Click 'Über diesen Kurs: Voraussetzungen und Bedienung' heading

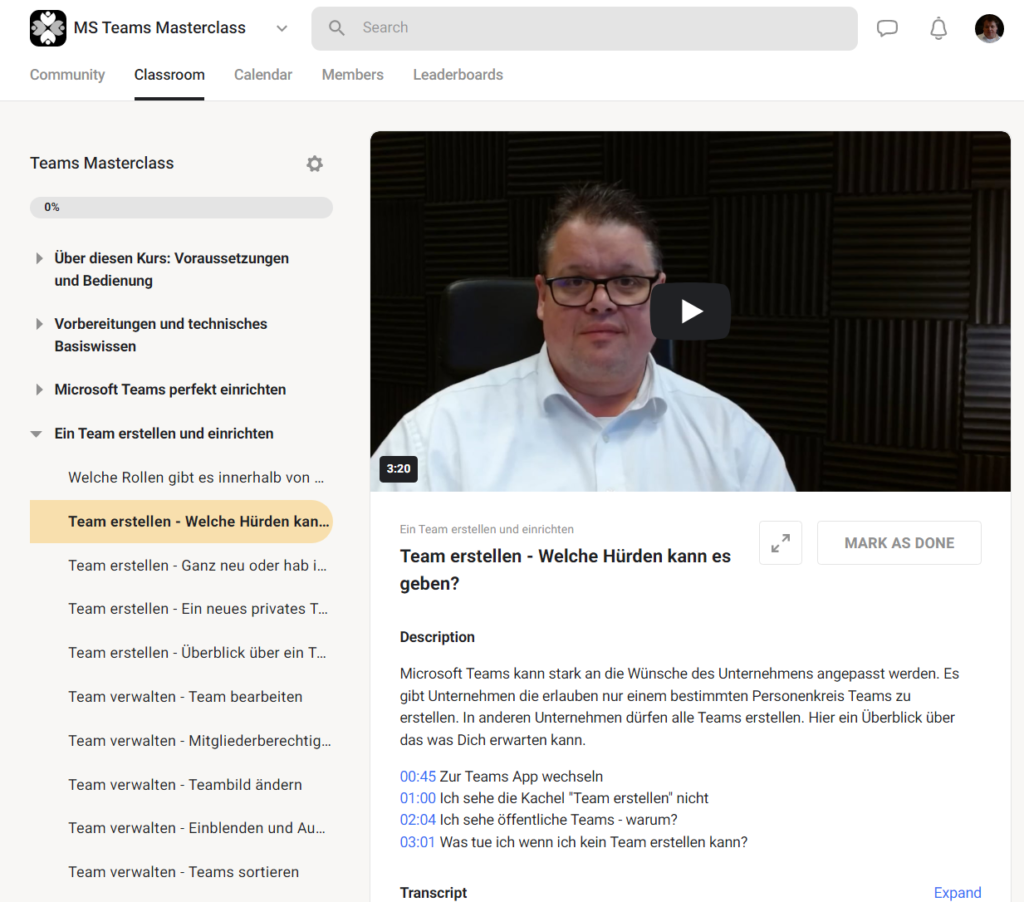tap(171, 269)
